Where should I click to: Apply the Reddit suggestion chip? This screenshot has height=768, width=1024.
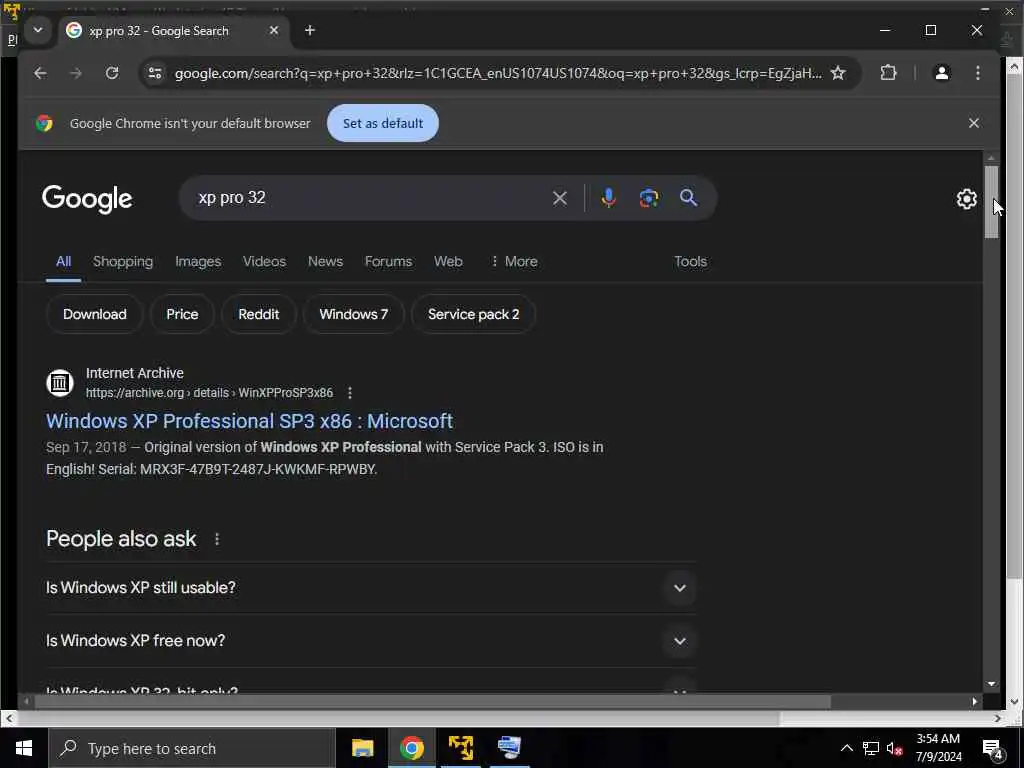tap(259, 314)
